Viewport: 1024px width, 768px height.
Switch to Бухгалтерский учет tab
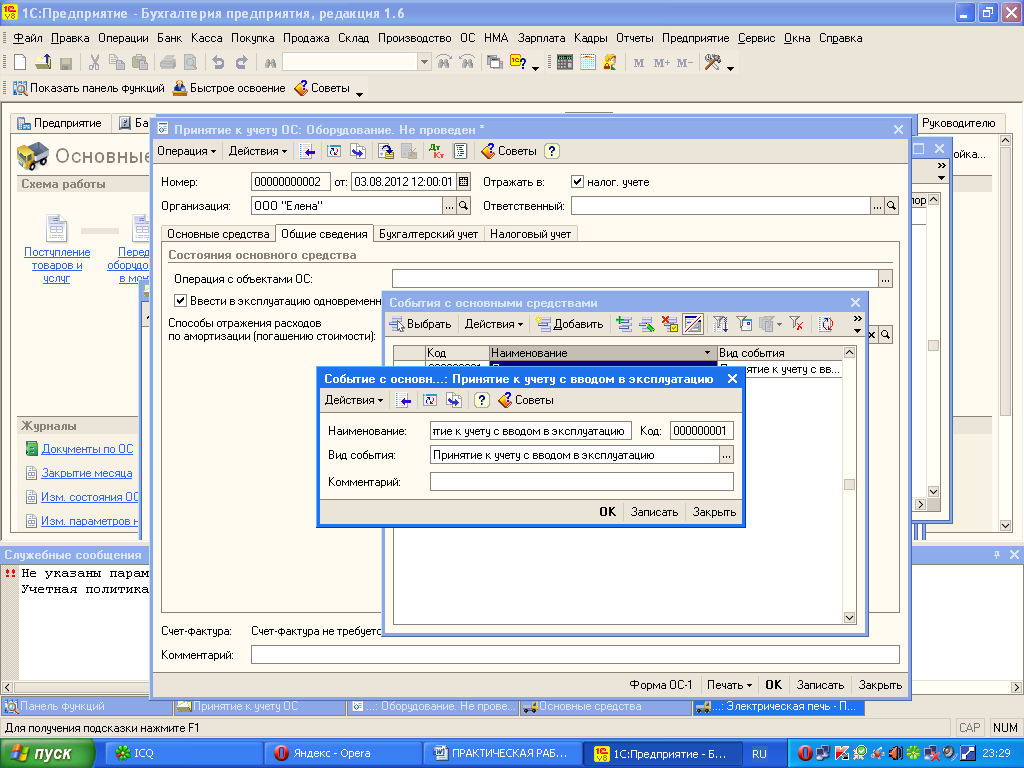pyautogui.click(x=428, y=234)
